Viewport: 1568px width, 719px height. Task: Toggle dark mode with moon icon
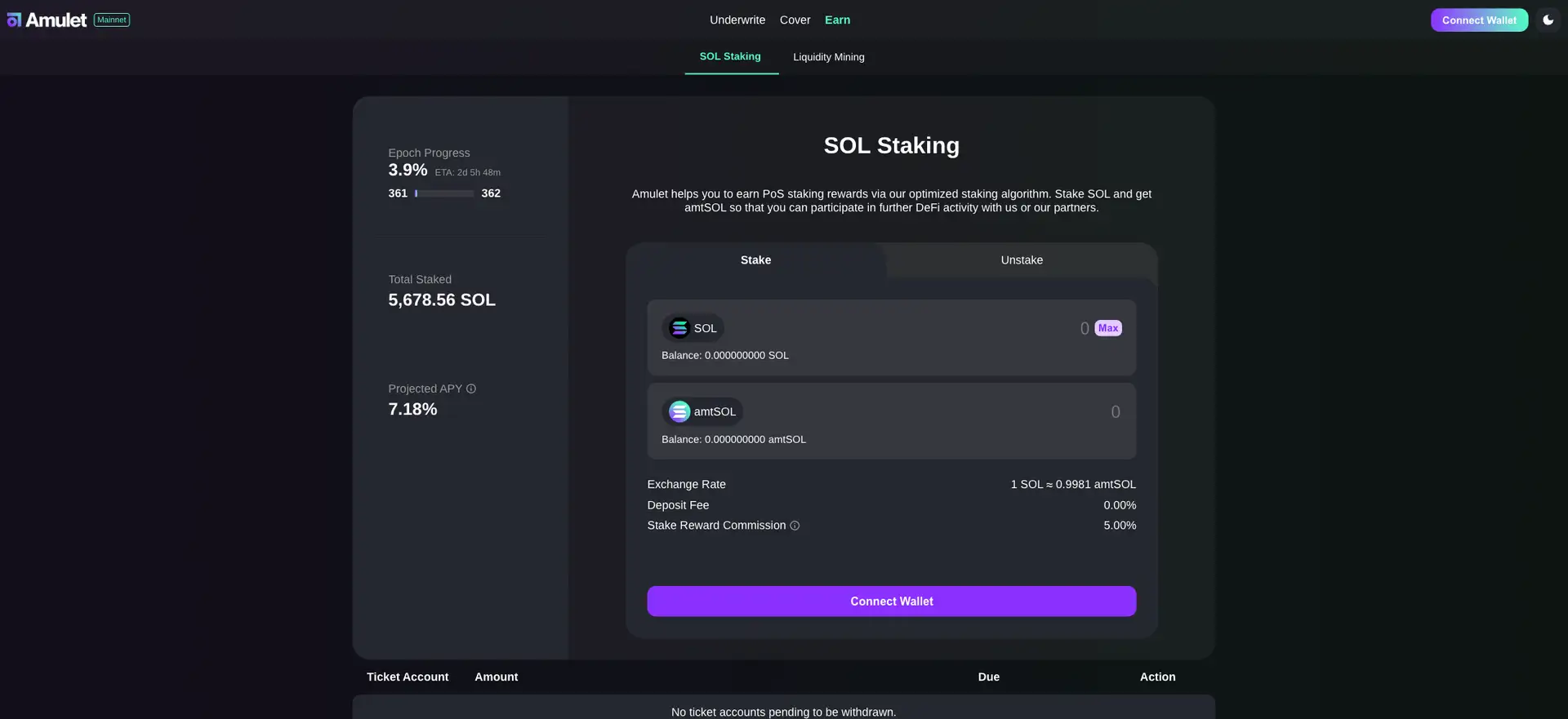[x=1548, y=20]
